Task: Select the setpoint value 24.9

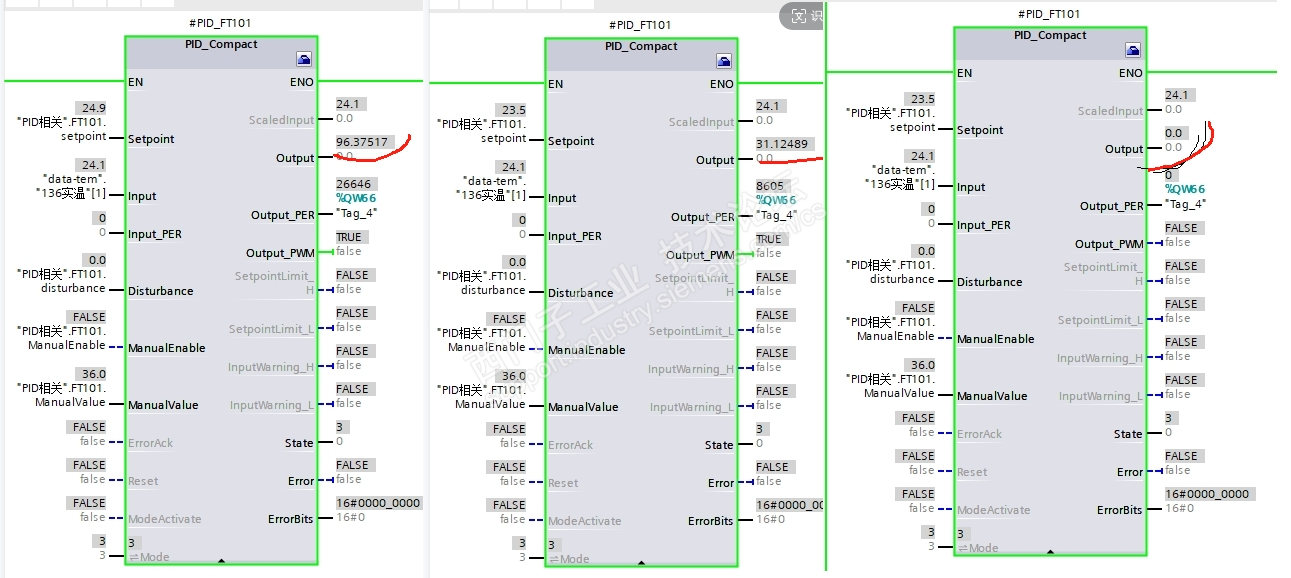Action: tap(94, 108)
